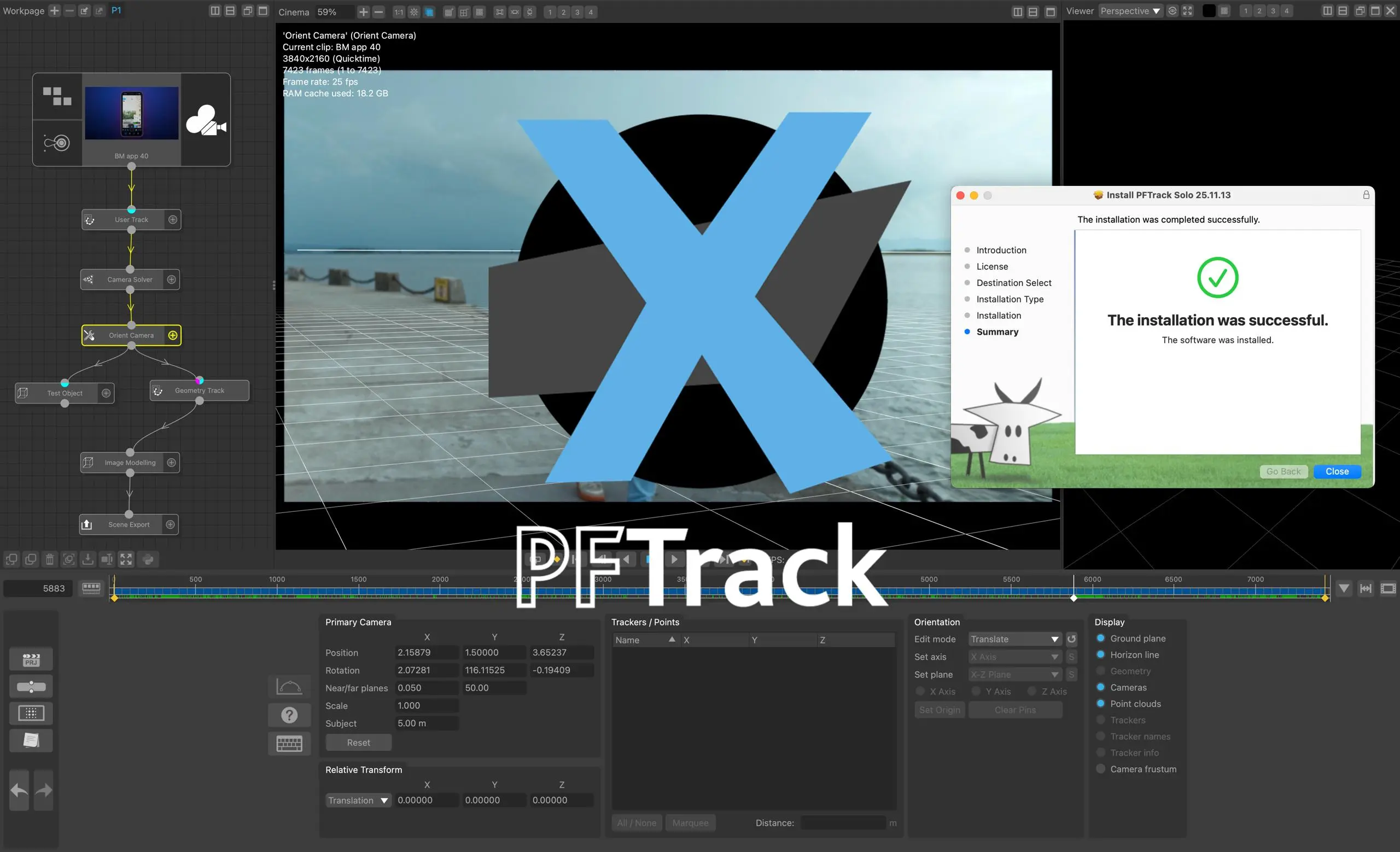Open the P1 workpage tab
Screen dimensions: 1400x852
coord(116,11)
